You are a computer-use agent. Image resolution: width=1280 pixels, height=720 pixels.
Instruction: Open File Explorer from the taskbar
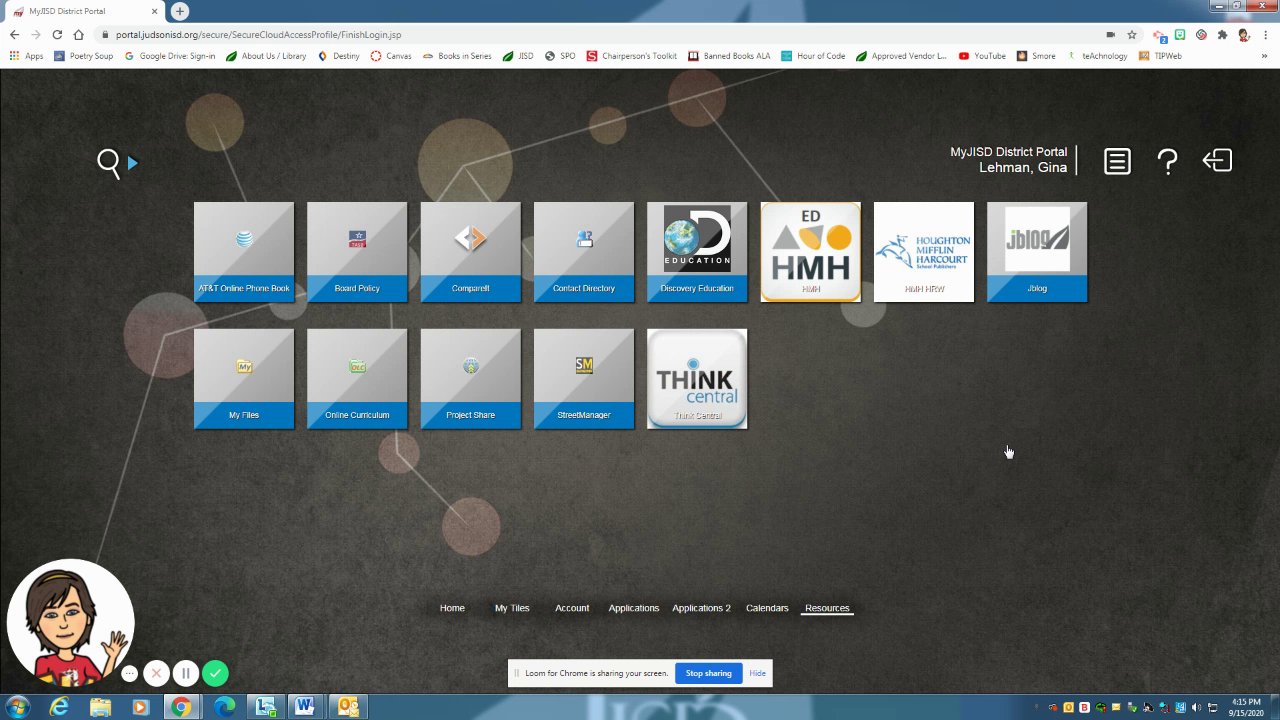click(x=100, y=707)
